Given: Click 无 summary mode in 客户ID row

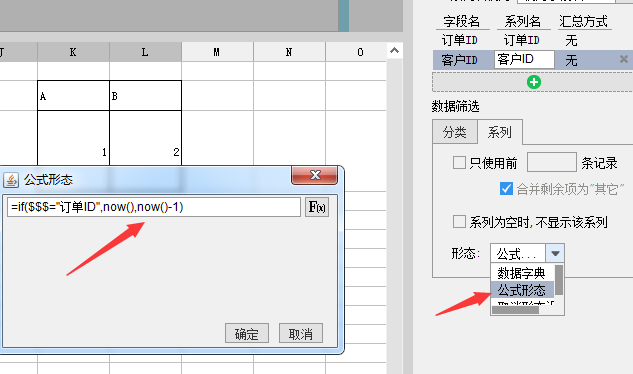Looking at the screenshot, I should click(571, 60).
